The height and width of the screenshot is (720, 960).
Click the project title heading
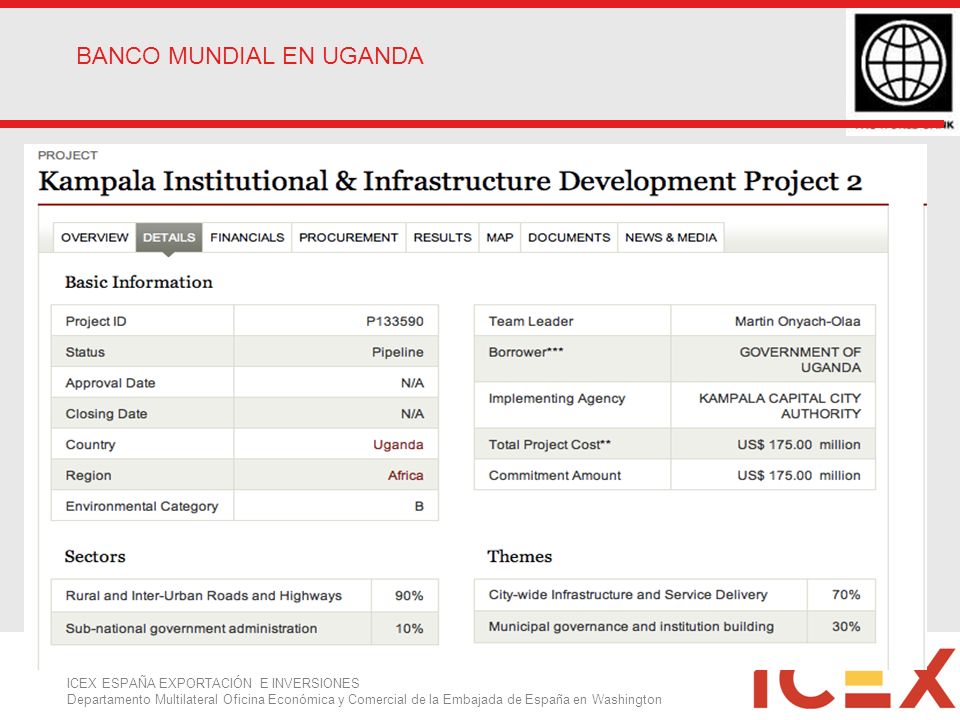[450, 181]
